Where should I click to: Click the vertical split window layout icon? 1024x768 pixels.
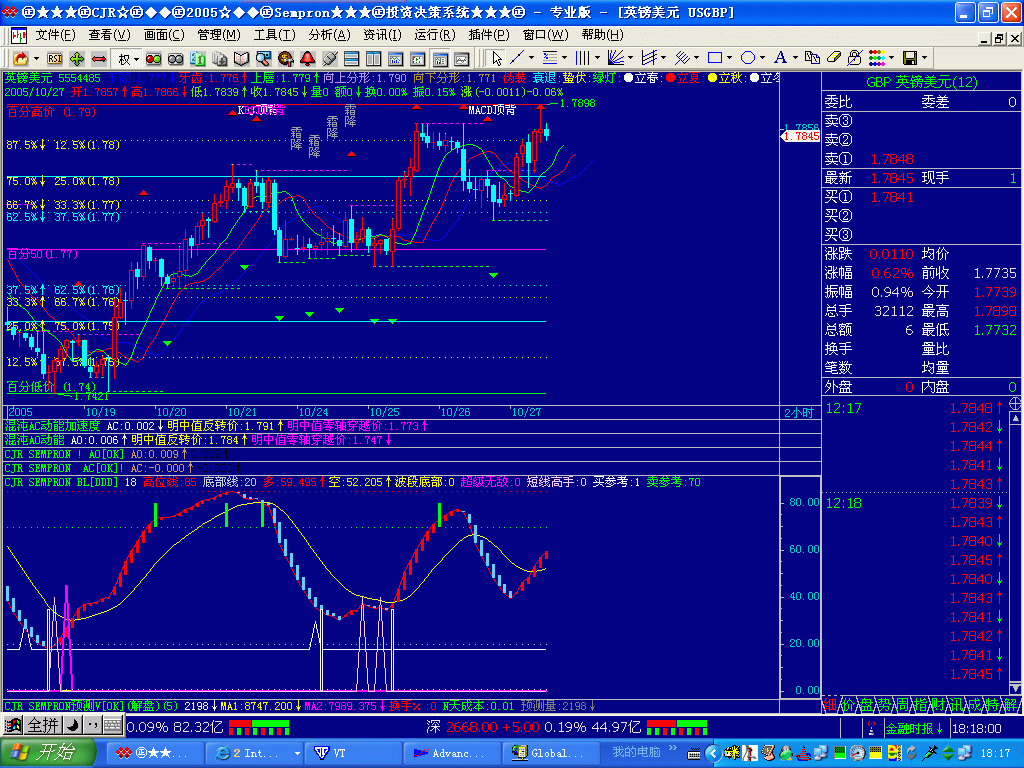[x=374, y=59]
